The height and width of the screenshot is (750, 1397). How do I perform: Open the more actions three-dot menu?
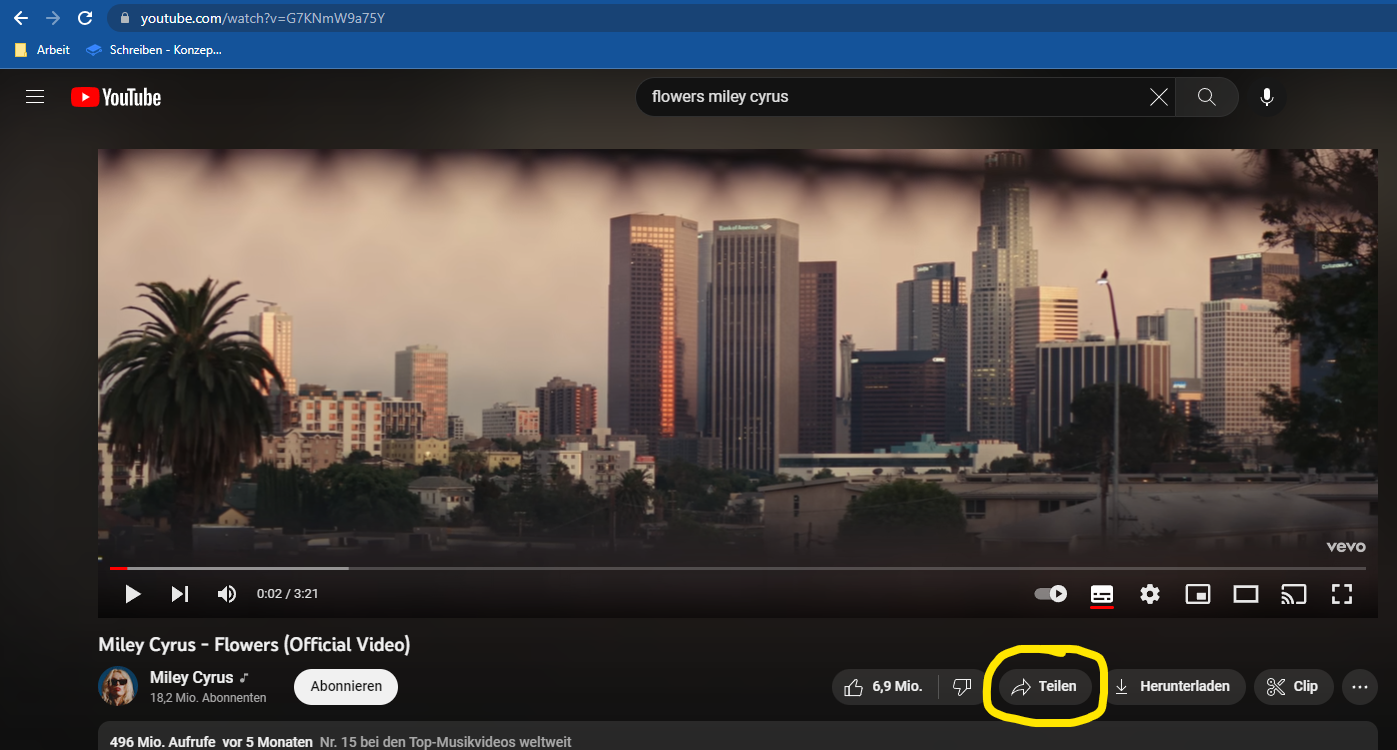(1359, 687)
